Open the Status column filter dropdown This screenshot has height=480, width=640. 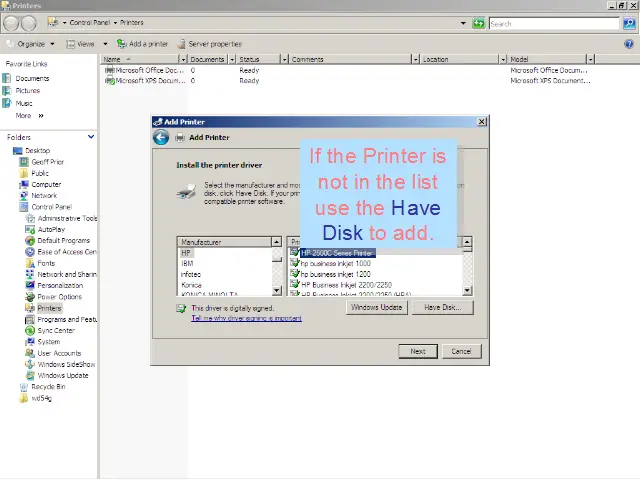284,60
